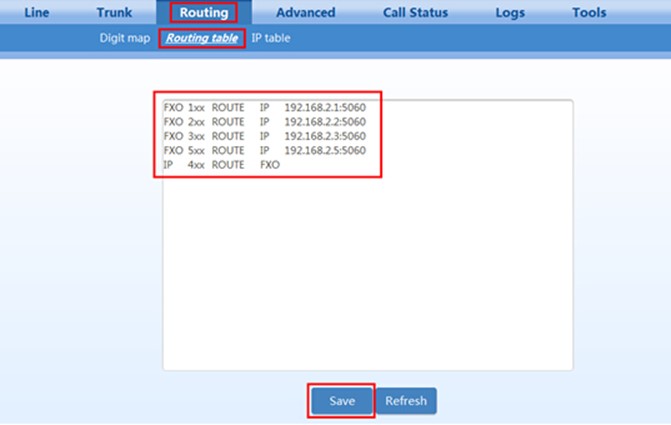Click the 4xx pattern in the IP rule
671x425 pixels.
[196, 165]
